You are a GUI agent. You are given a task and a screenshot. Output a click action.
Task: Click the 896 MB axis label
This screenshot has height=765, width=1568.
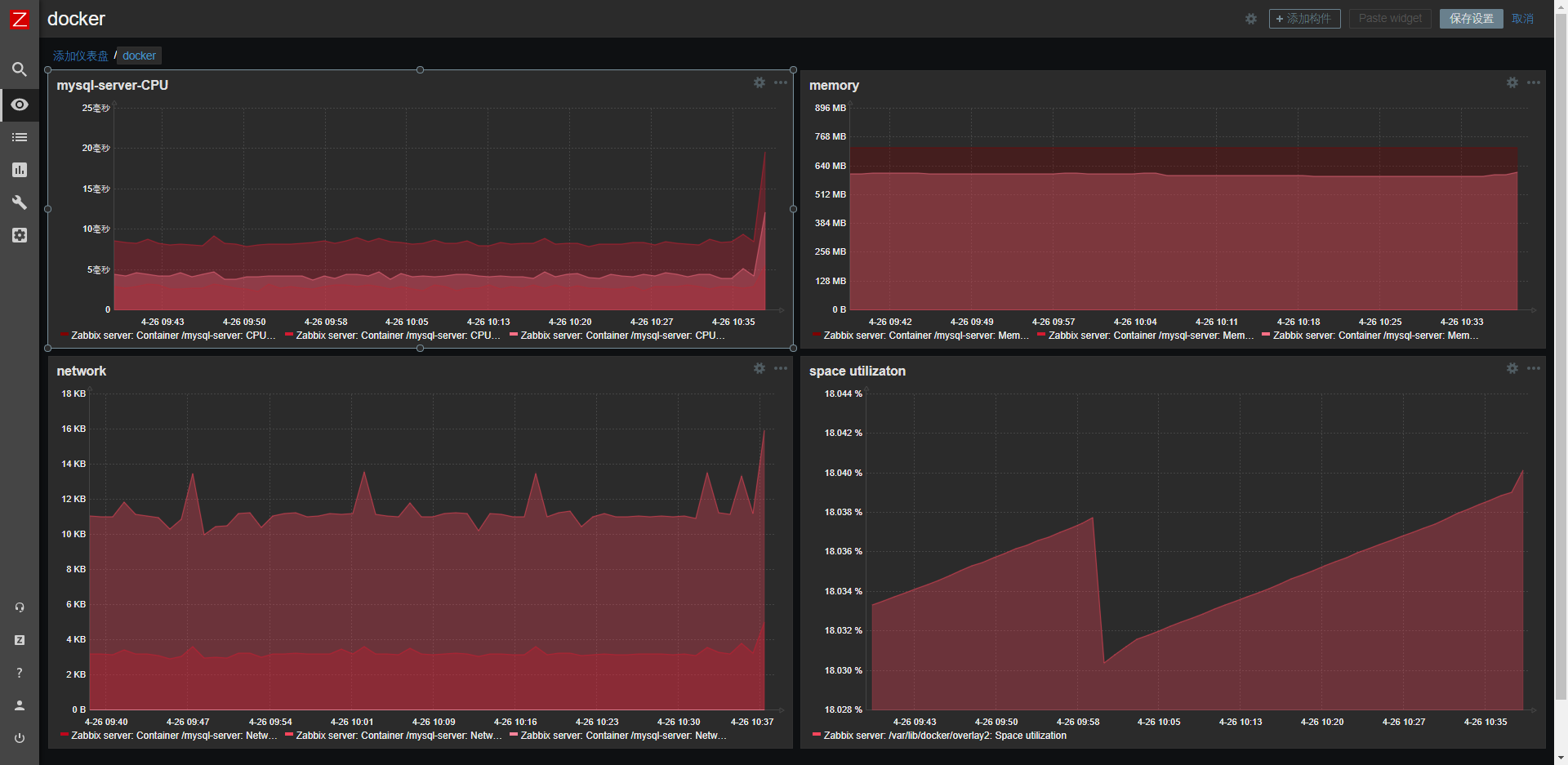[x=831, y=108]
